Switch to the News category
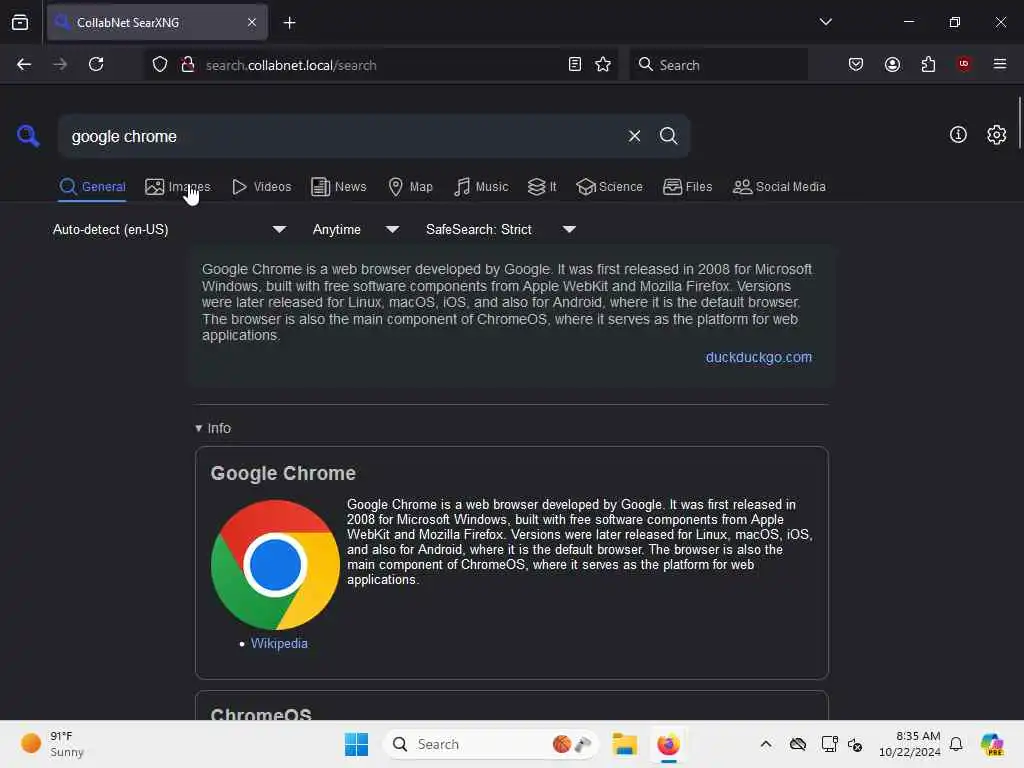This screenshot has width=1024, height=768. [x=338, y=187]
